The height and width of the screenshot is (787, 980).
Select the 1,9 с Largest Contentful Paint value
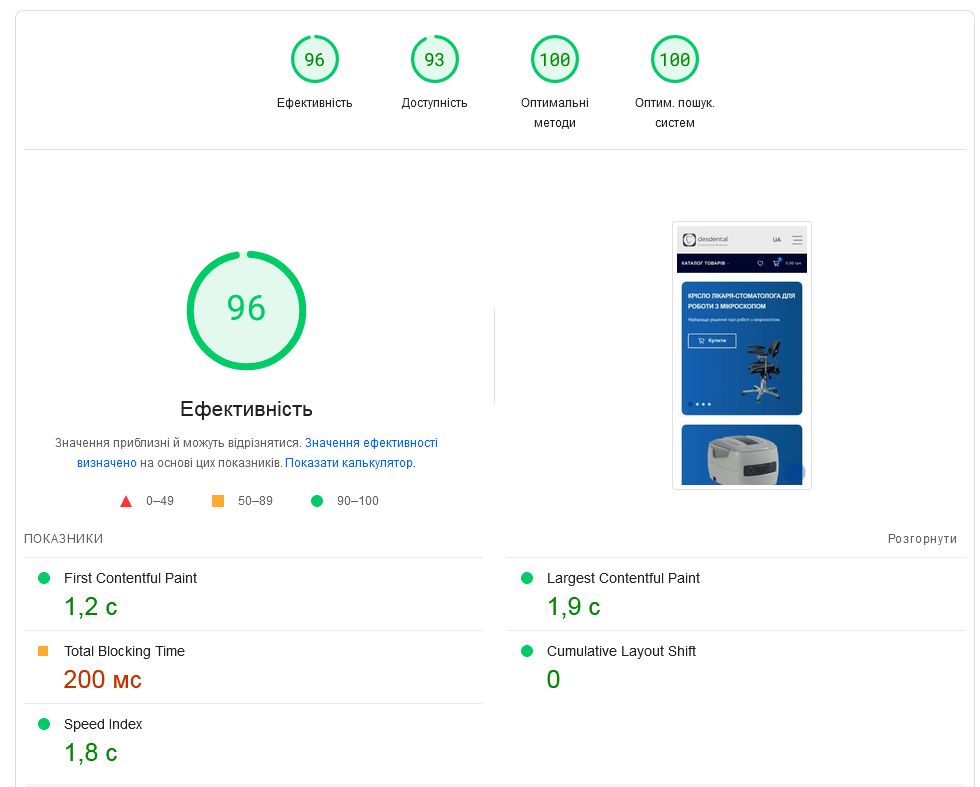click(x=573, y=607)
